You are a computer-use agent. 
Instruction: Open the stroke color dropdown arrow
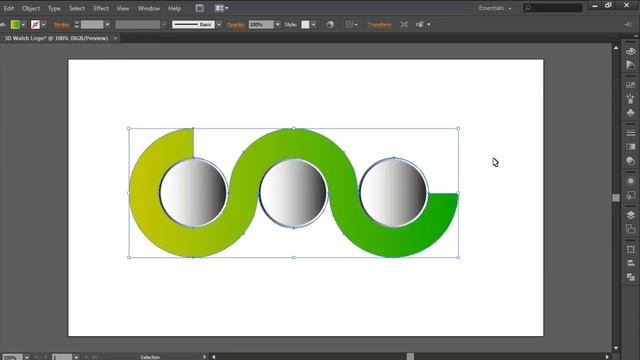point(44,24)
